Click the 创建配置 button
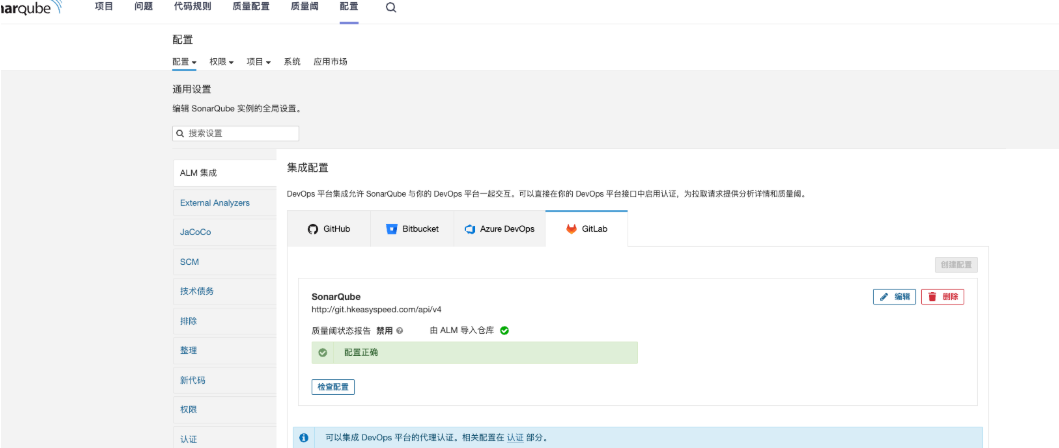This screenshot has width=1059, height=448. click(956, 265)
